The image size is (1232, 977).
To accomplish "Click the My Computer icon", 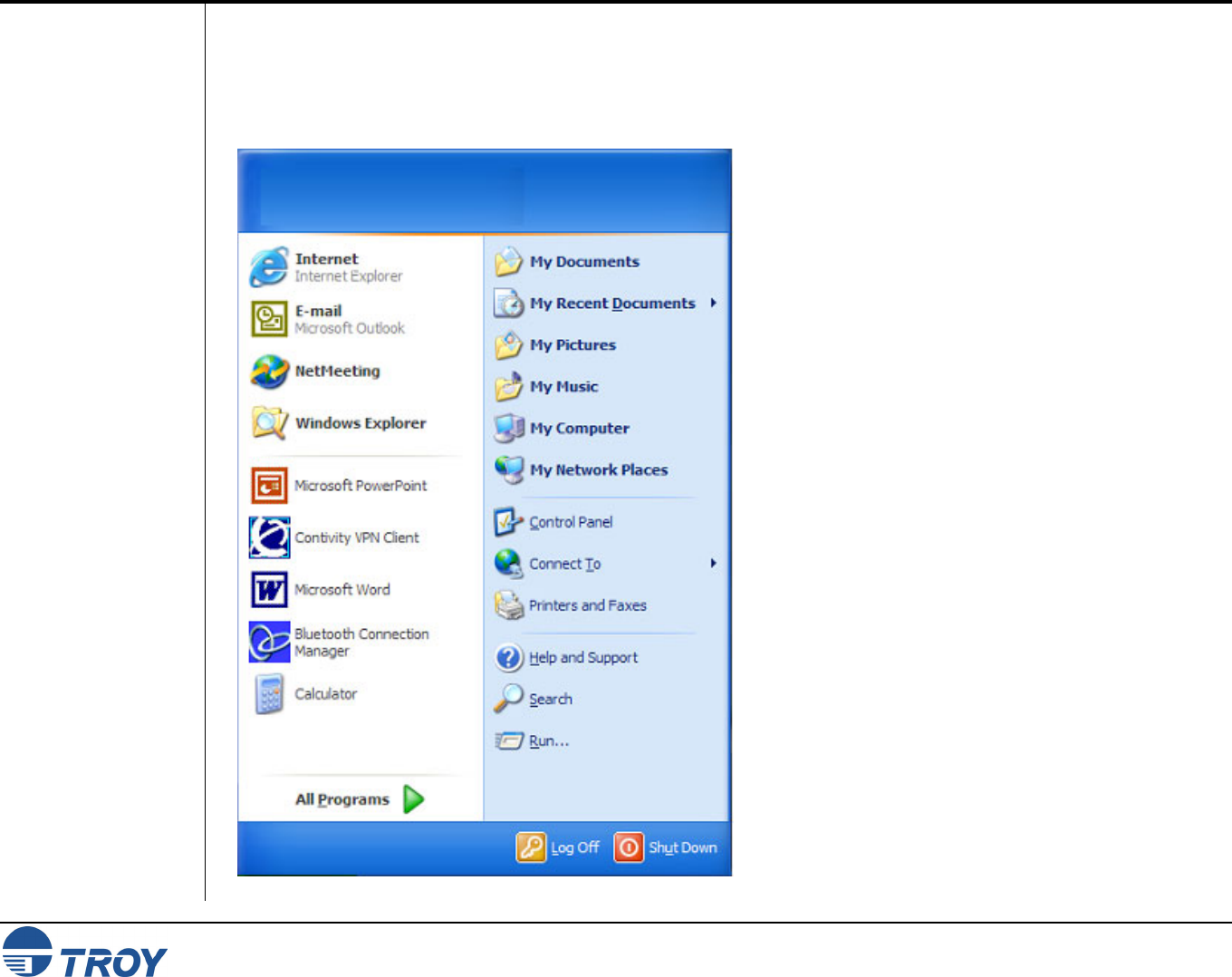I will (509, 428).
